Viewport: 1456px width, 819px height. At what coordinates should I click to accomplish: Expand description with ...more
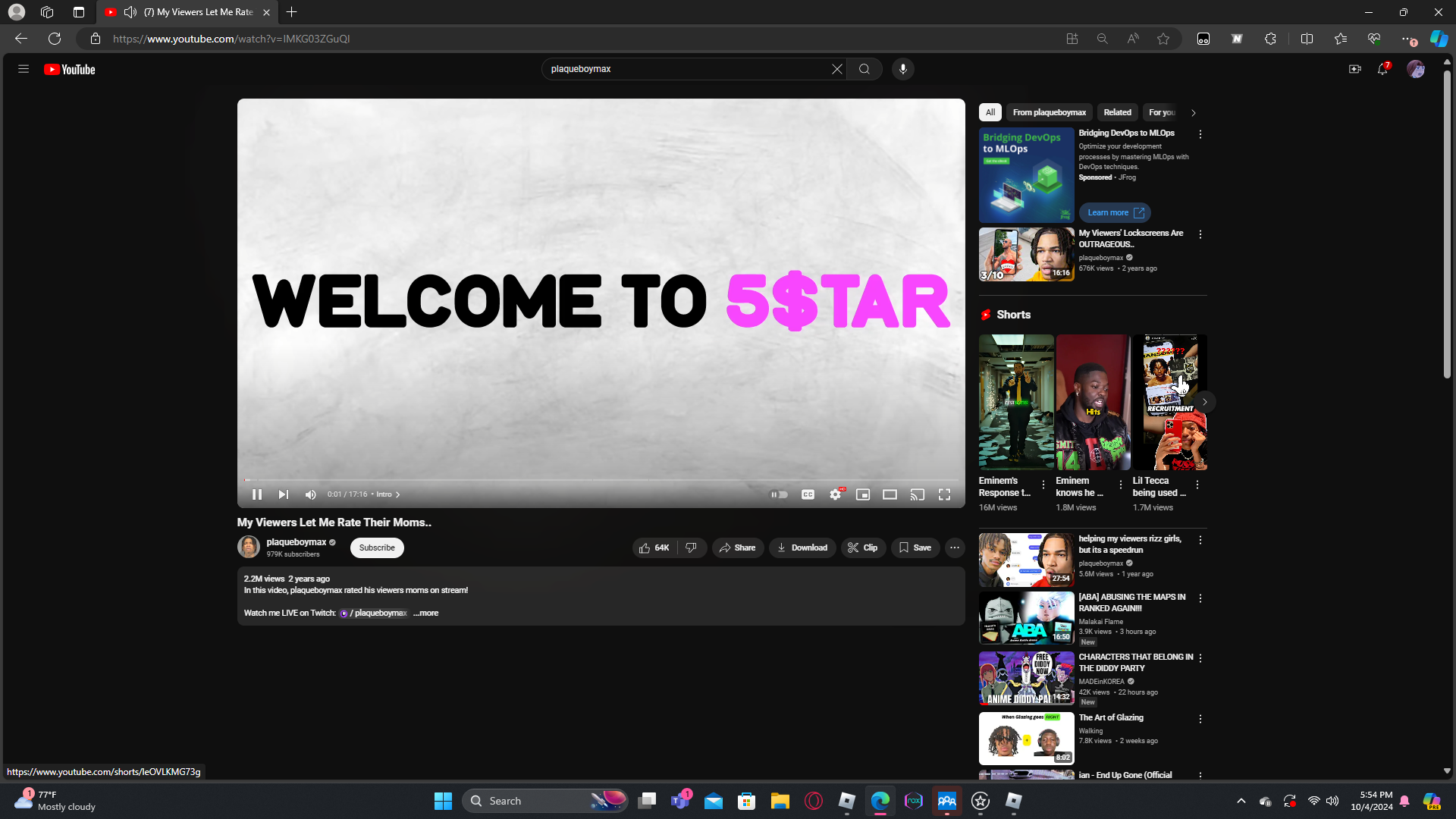click(426, 613)
